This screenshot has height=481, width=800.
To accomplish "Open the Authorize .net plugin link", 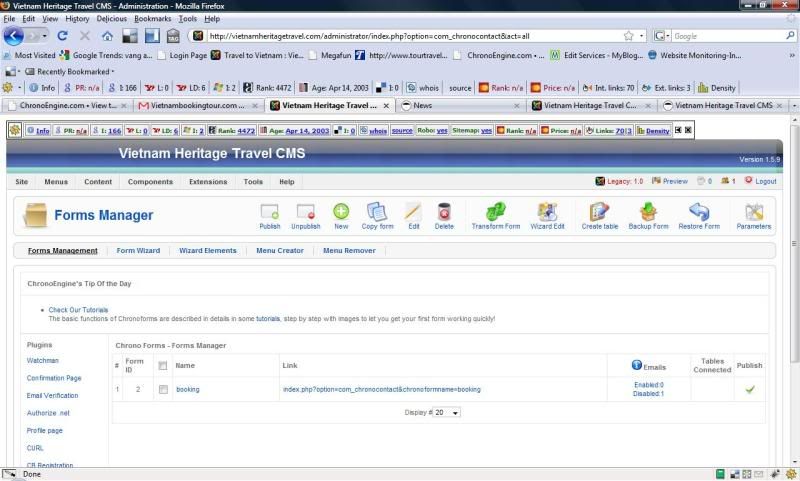I will [x=48, y=413].
